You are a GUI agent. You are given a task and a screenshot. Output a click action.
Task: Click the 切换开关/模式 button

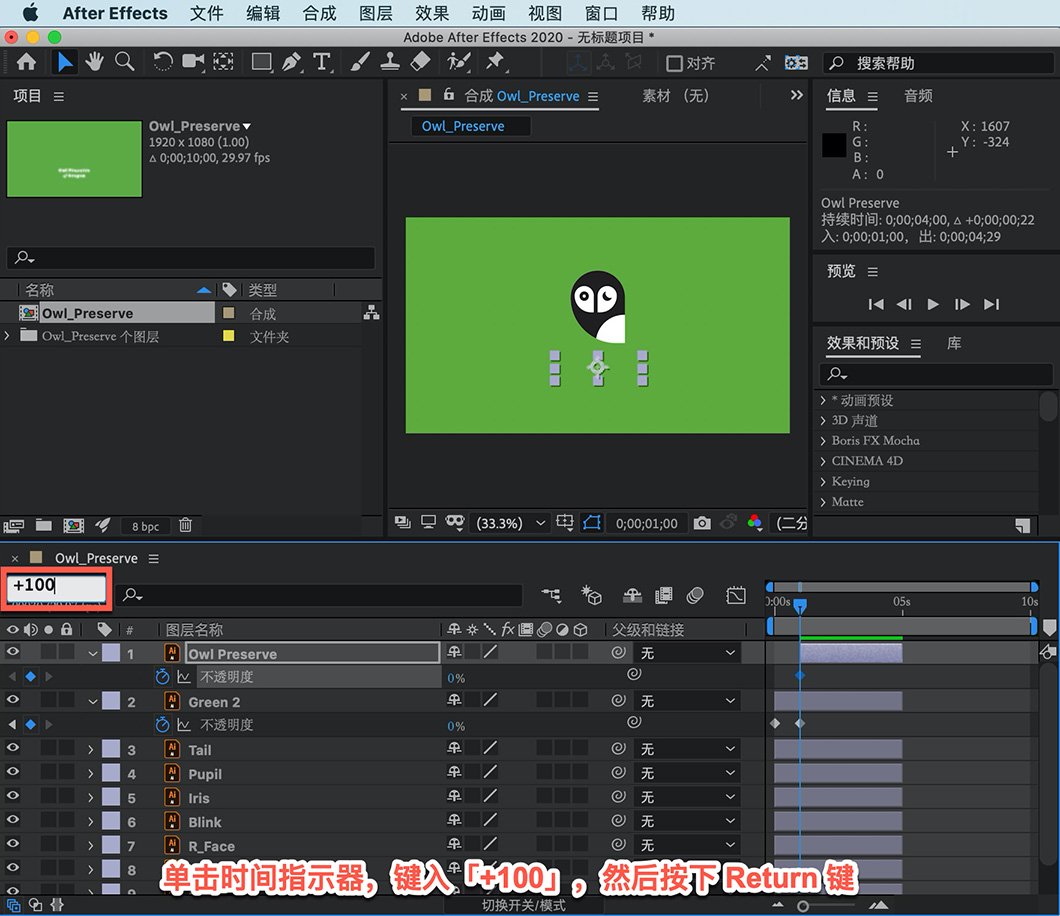[x=523, y=905]
